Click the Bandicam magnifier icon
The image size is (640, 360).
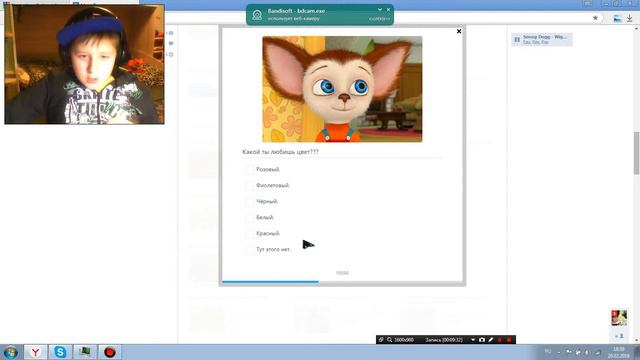(389, 340)
